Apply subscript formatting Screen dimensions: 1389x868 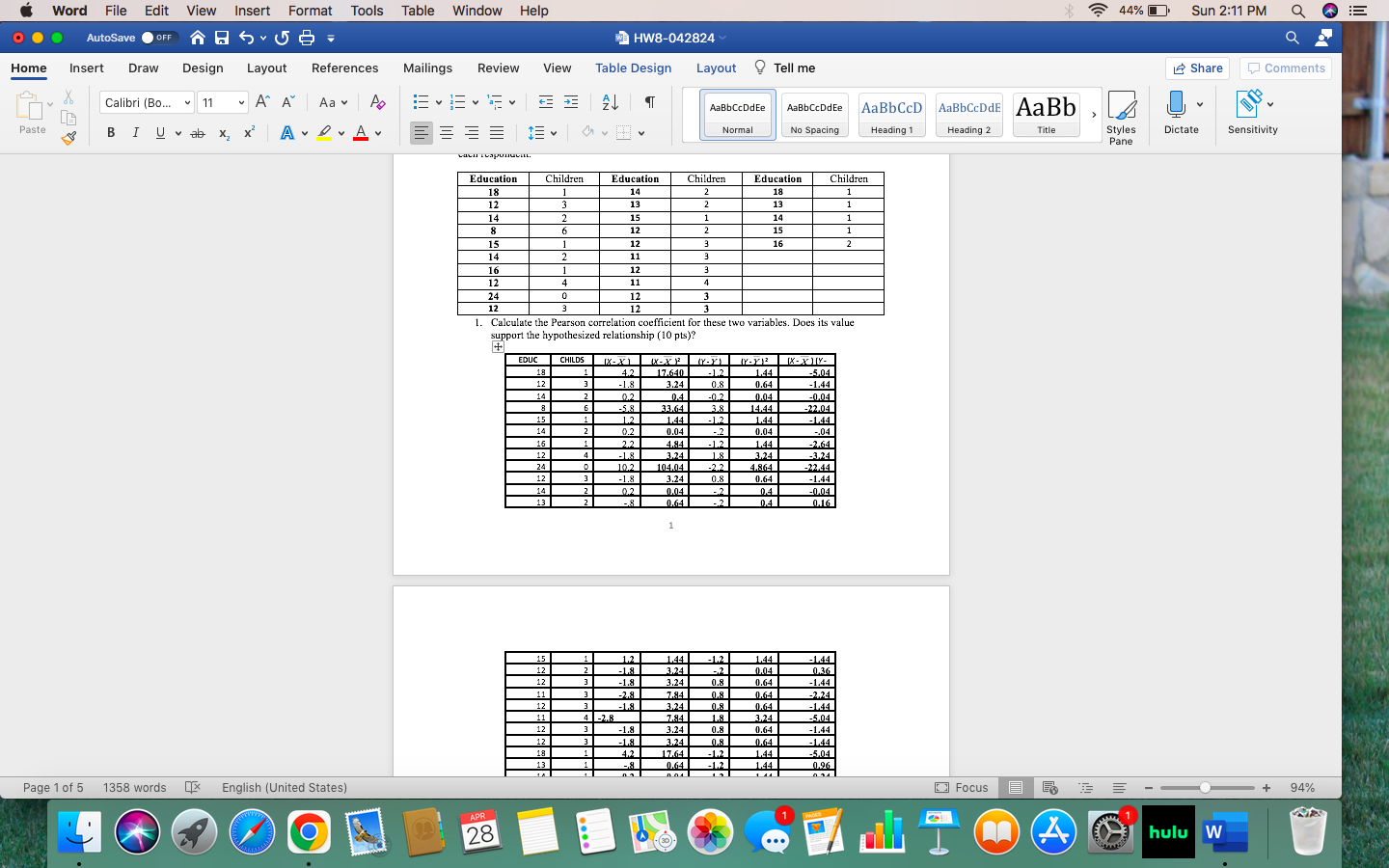(224, 133)
